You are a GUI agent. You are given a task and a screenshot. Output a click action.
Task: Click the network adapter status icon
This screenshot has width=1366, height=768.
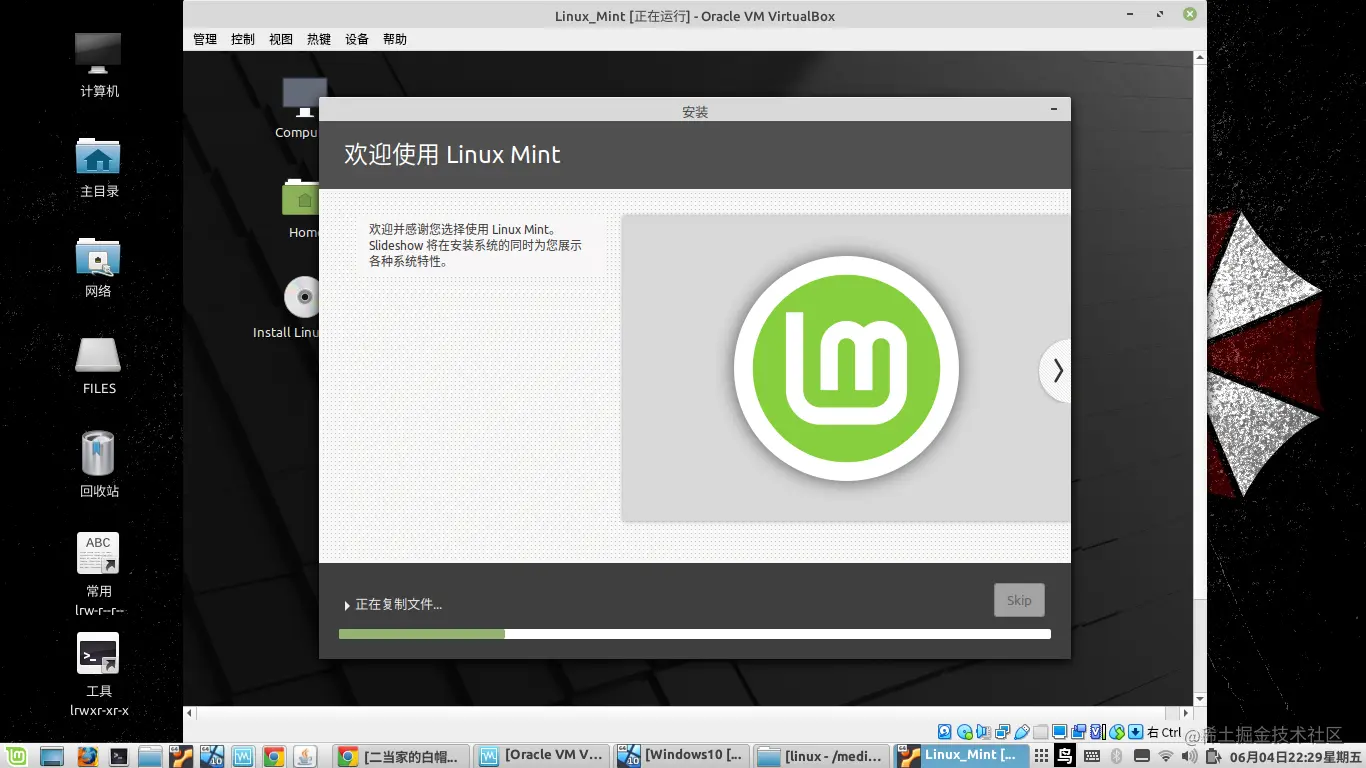click(x=1002, y=732)
